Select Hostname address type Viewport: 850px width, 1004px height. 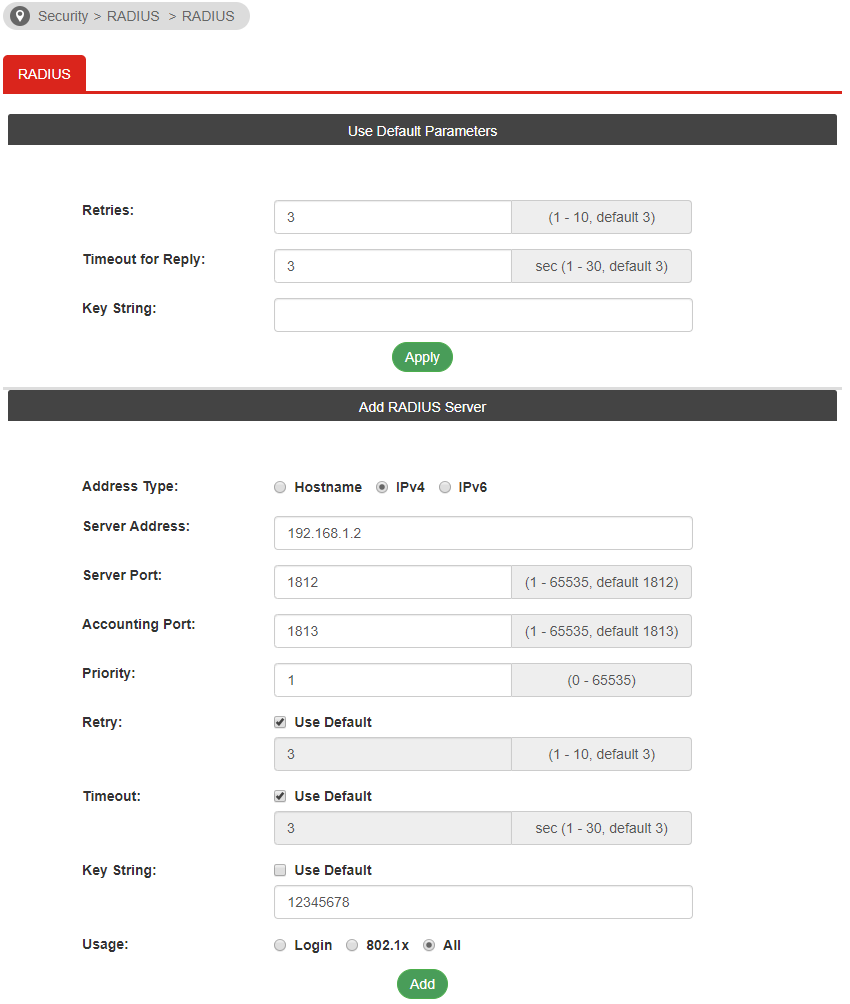pos(280,487)
